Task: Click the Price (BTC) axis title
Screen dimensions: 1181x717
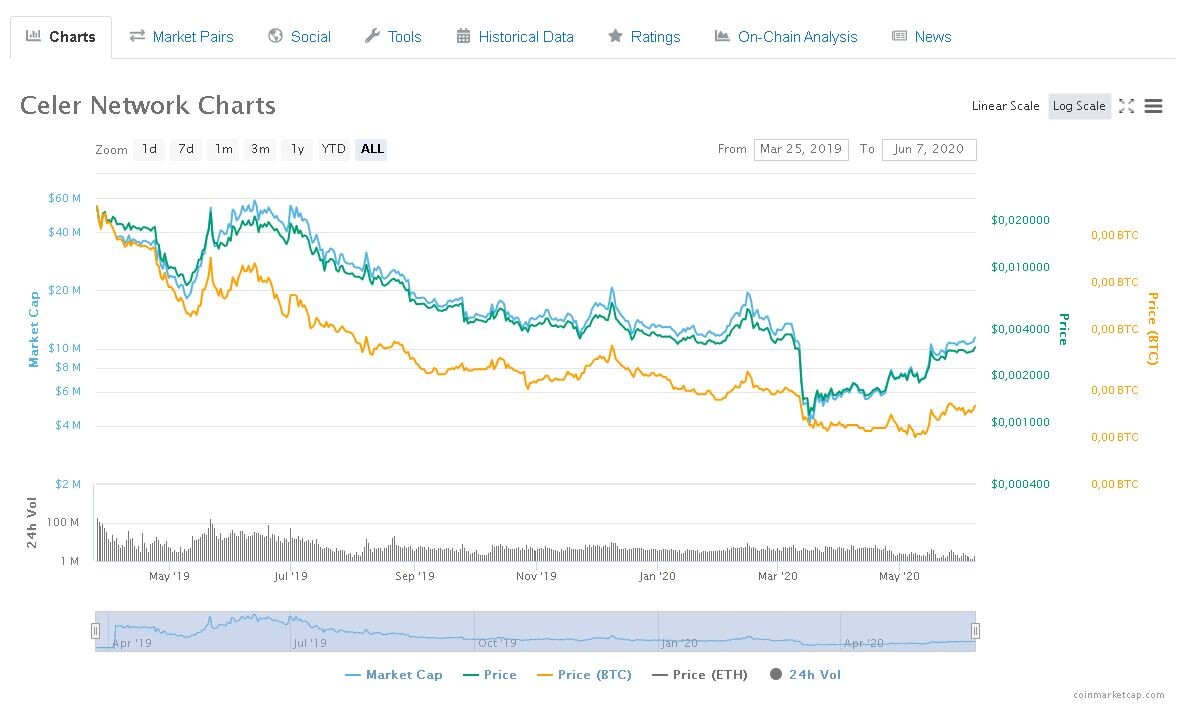Action: pyautogui.click(x=1152, y=329)
